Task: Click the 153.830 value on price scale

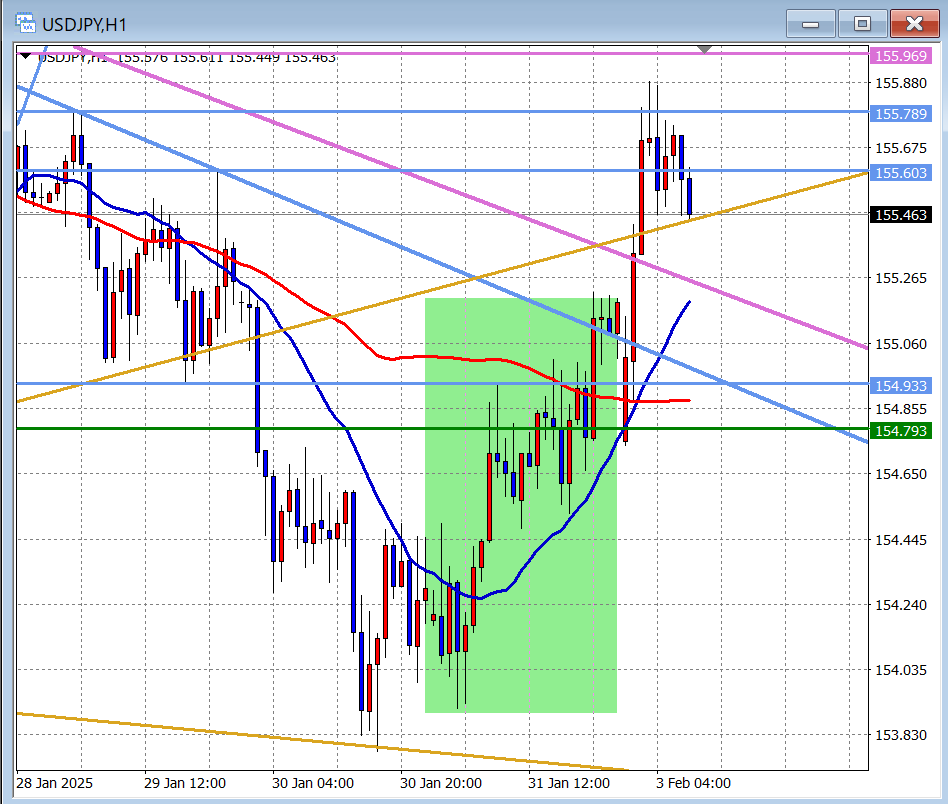Action: tap(900, 735)
